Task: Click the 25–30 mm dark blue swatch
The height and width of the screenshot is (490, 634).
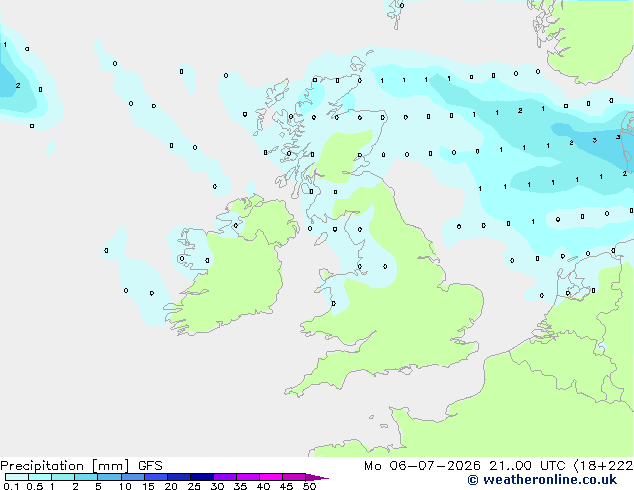Action: pos(202,477)
